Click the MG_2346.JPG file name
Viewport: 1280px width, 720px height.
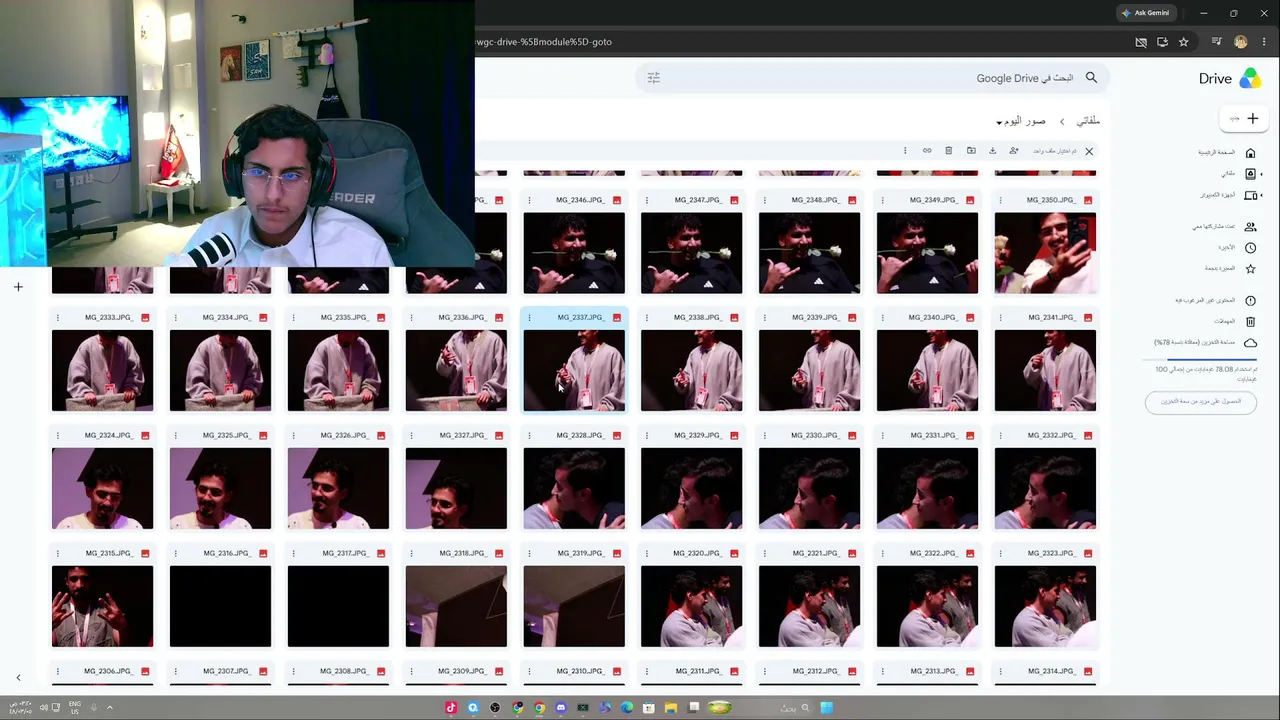tap(580, 200)
